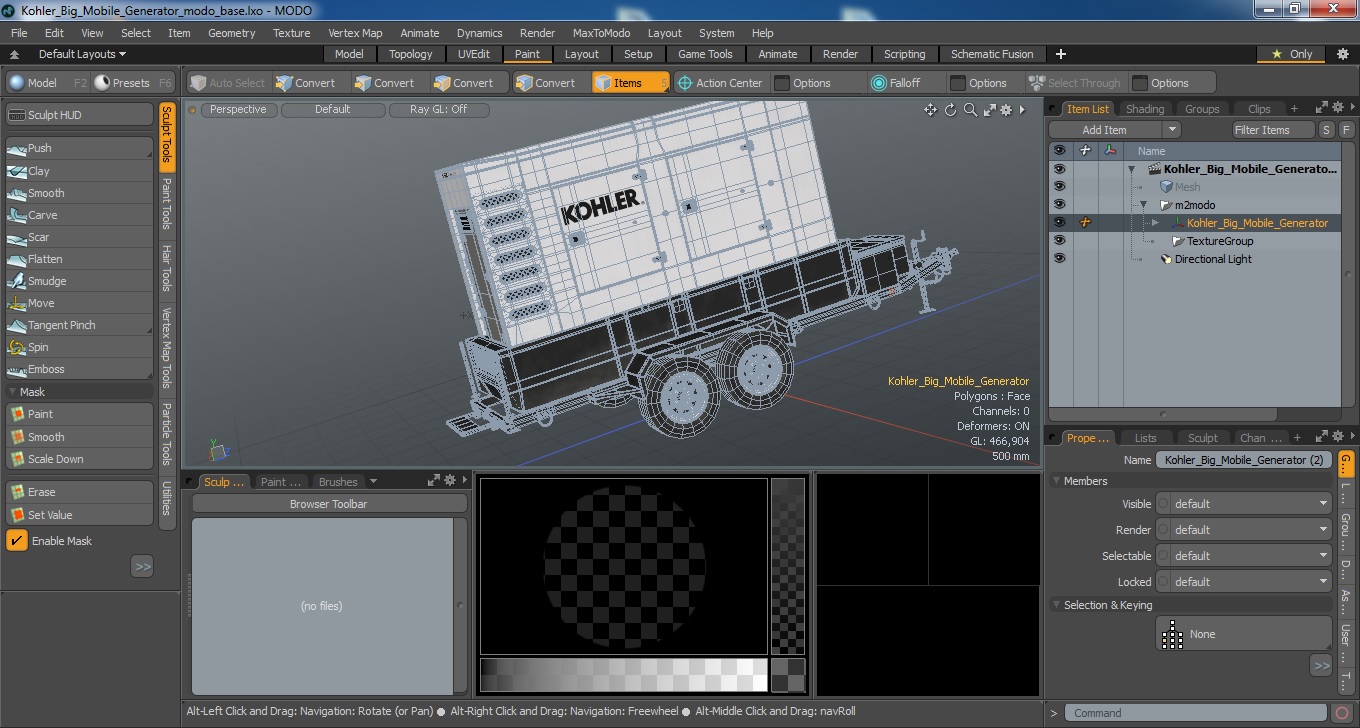Toggle visibility of Kohler_Big_Mobile_Generator scene item
Viewport: 1360px width, 728px height.
[x=1059, y=169]
